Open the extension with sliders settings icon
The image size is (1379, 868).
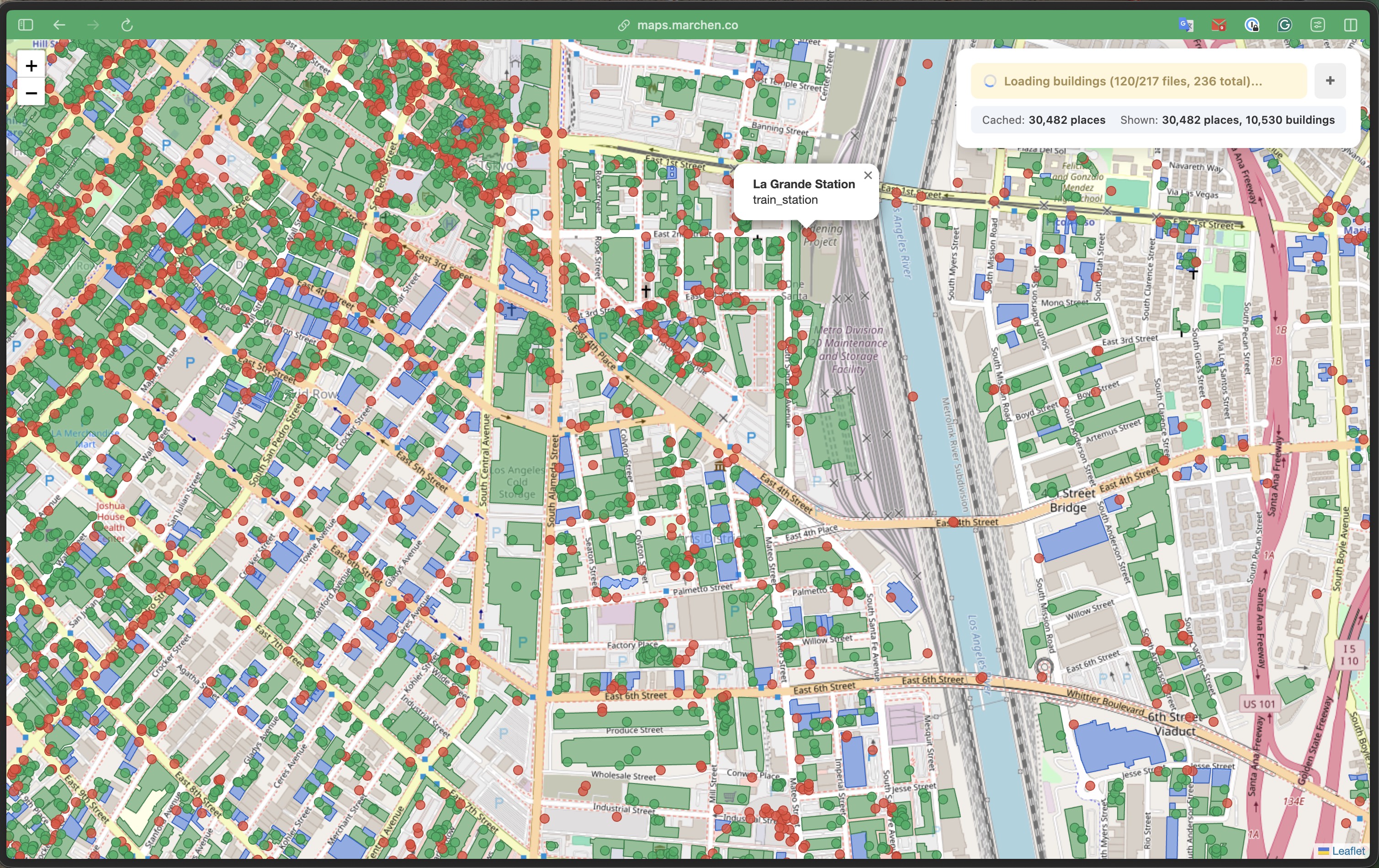tap(1318, 25)
